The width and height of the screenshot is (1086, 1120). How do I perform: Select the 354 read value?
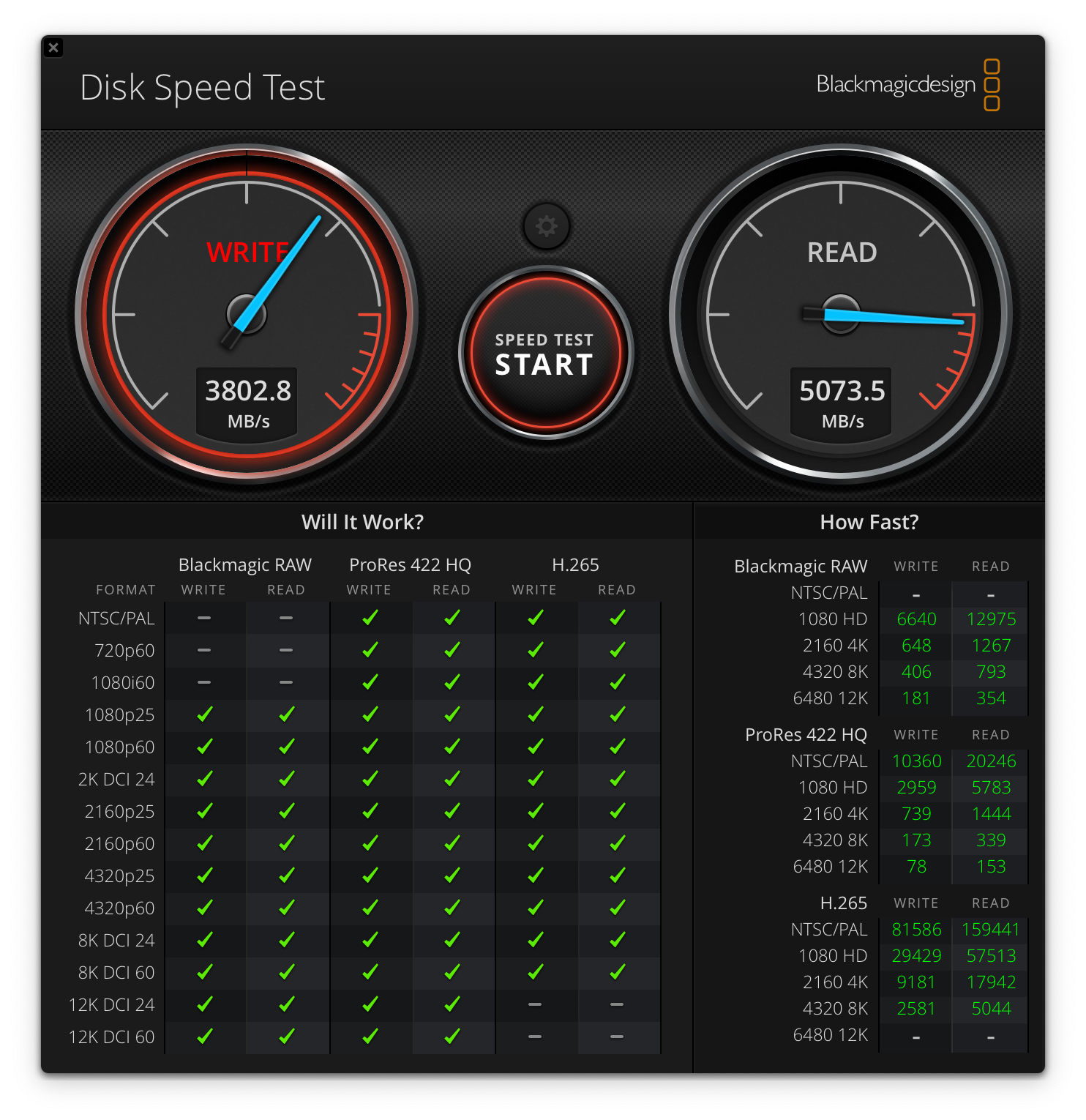(x=991, y=698)
